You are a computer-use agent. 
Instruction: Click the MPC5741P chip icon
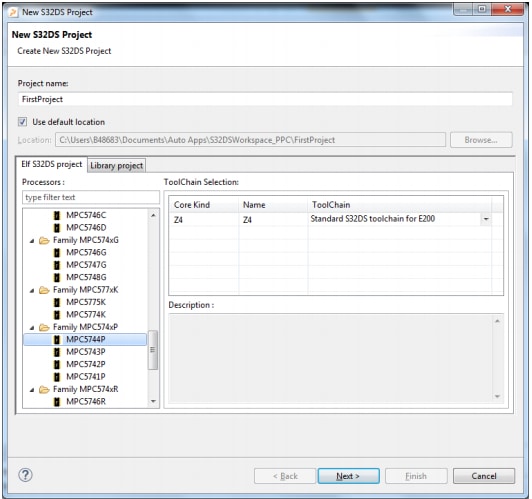click(x=57, y=377)
